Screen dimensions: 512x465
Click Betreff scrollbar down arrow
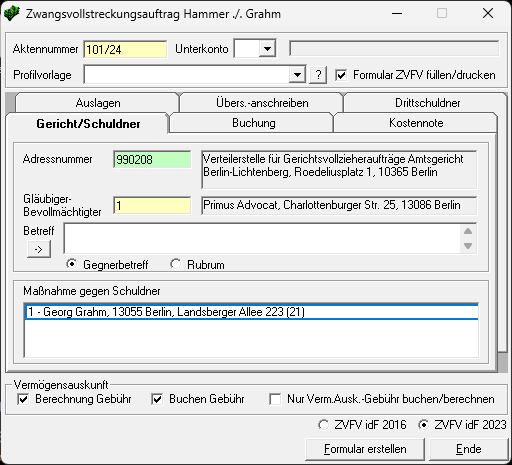coord(468,246)
